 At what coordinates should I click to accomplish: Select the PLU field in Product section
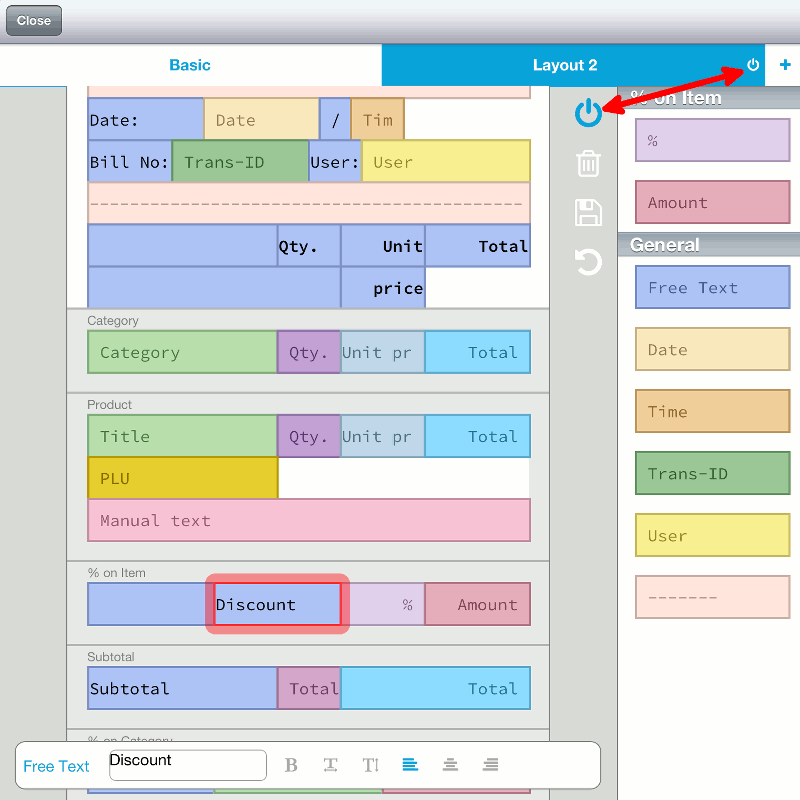[x=182, y=478]
